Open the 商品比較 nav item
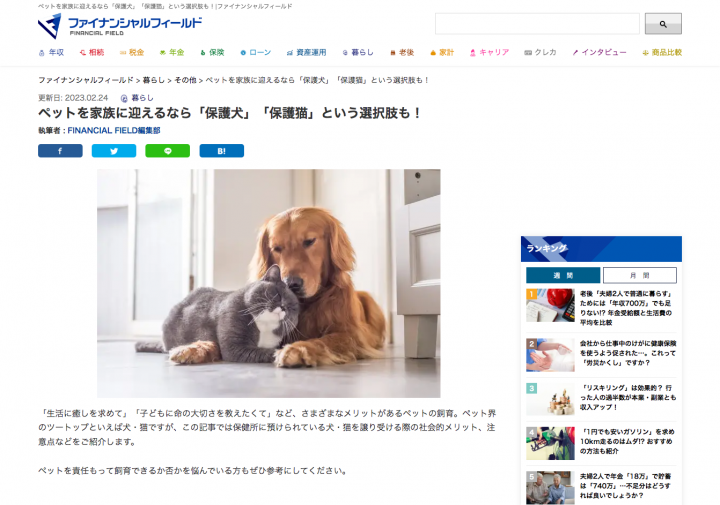The image size is (720, 505). pyautogui.click(x=662, y=52)
